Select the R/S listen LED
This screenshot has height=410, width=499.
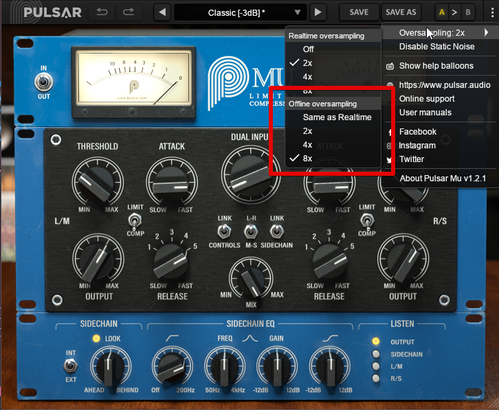click(x=376, y=378)
